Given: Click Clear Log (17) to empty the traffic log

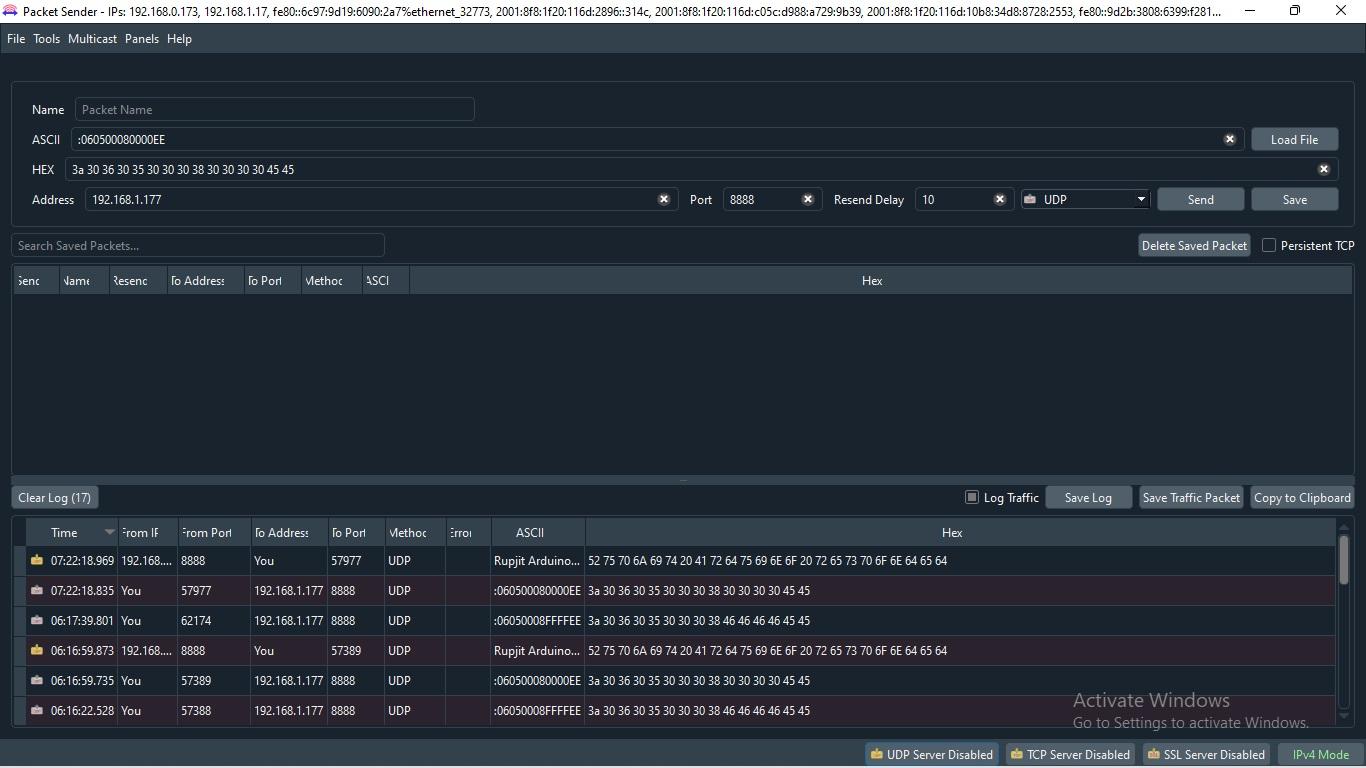Looking at the screenshot, I should (x=54, y=497).
